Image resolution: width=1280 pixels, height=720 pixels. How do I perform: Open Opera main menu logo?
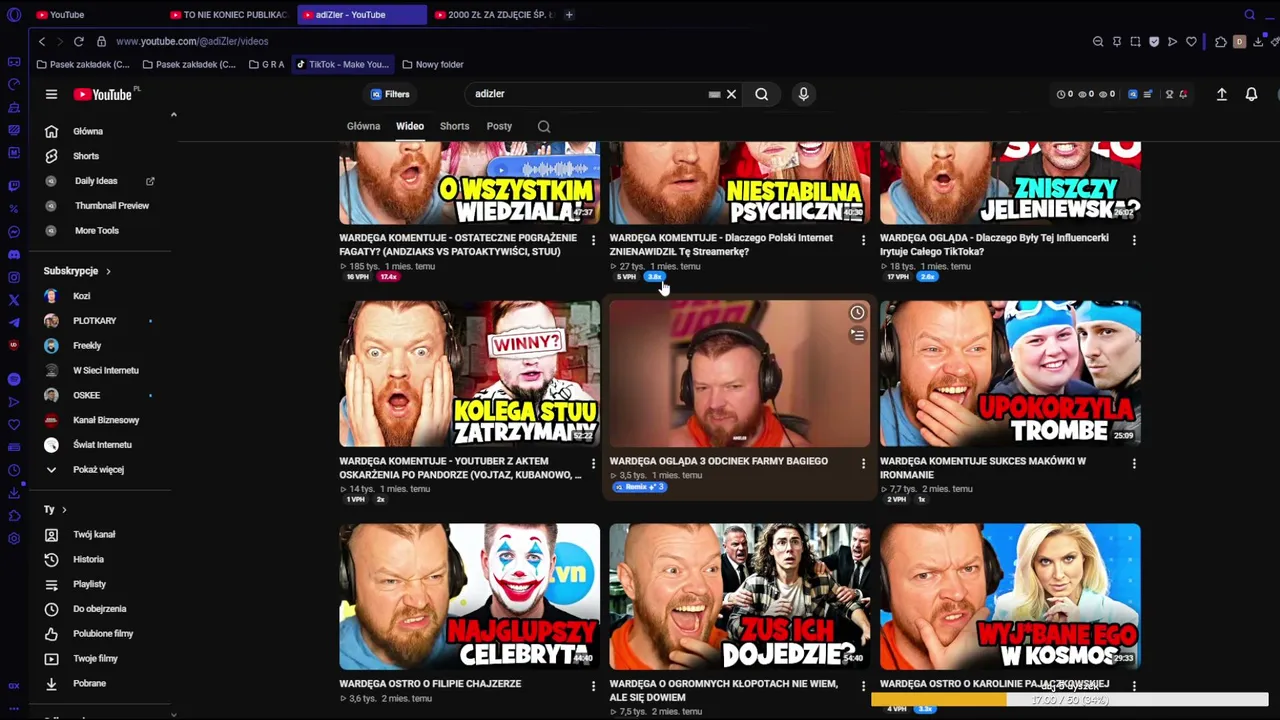point(14,15)
